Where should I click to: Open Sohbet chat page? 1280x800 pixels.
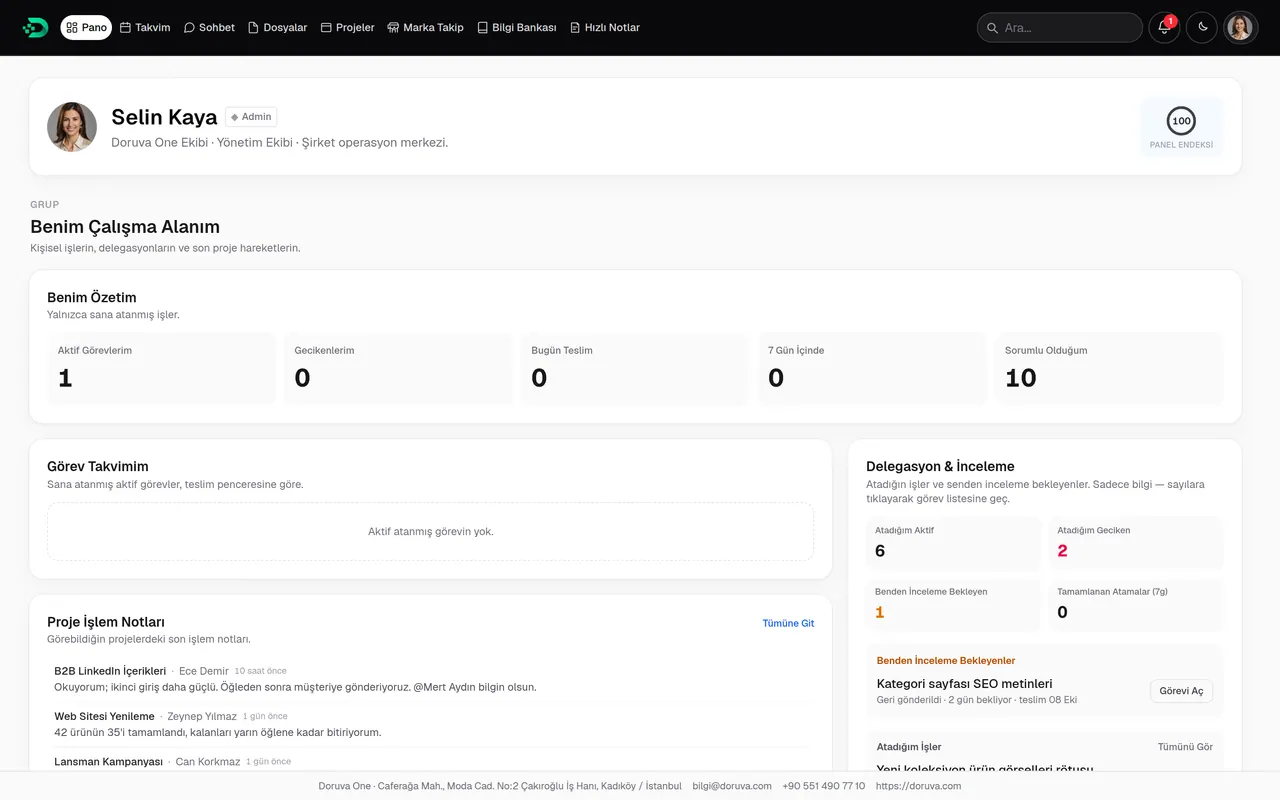click(x=209, y=28)
